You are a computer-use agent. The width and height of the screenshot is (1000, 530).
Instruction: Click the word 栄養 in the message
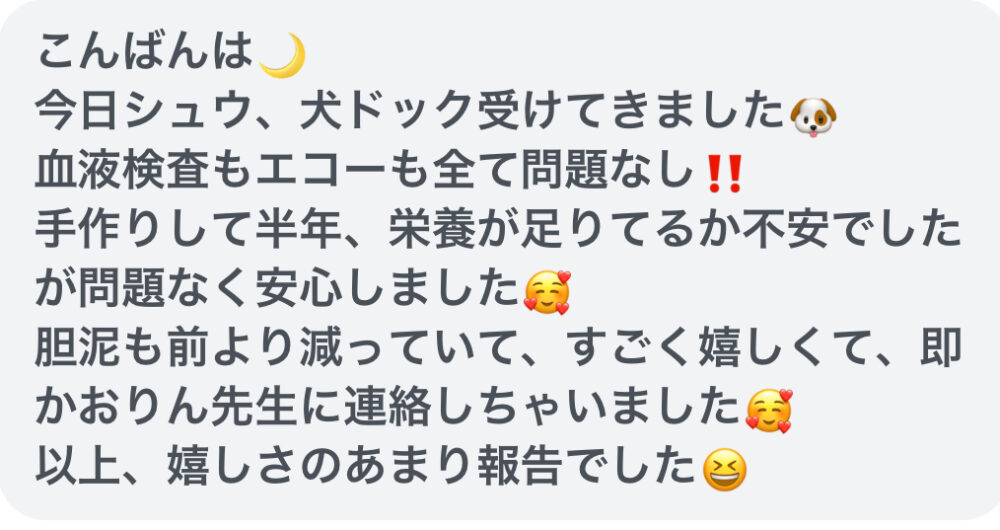[x=432, y=230]
